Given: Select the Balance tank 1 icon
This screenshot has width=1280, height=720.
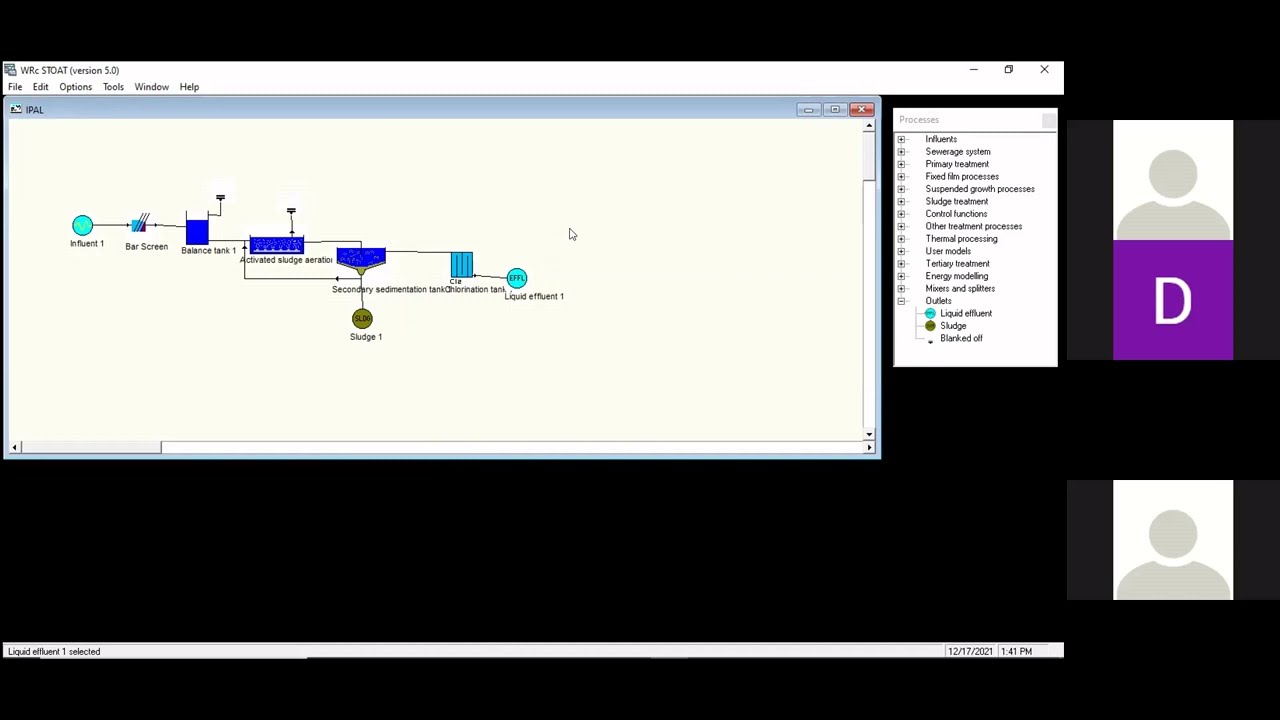Looking at the screenshot, I should coord(197,229).
